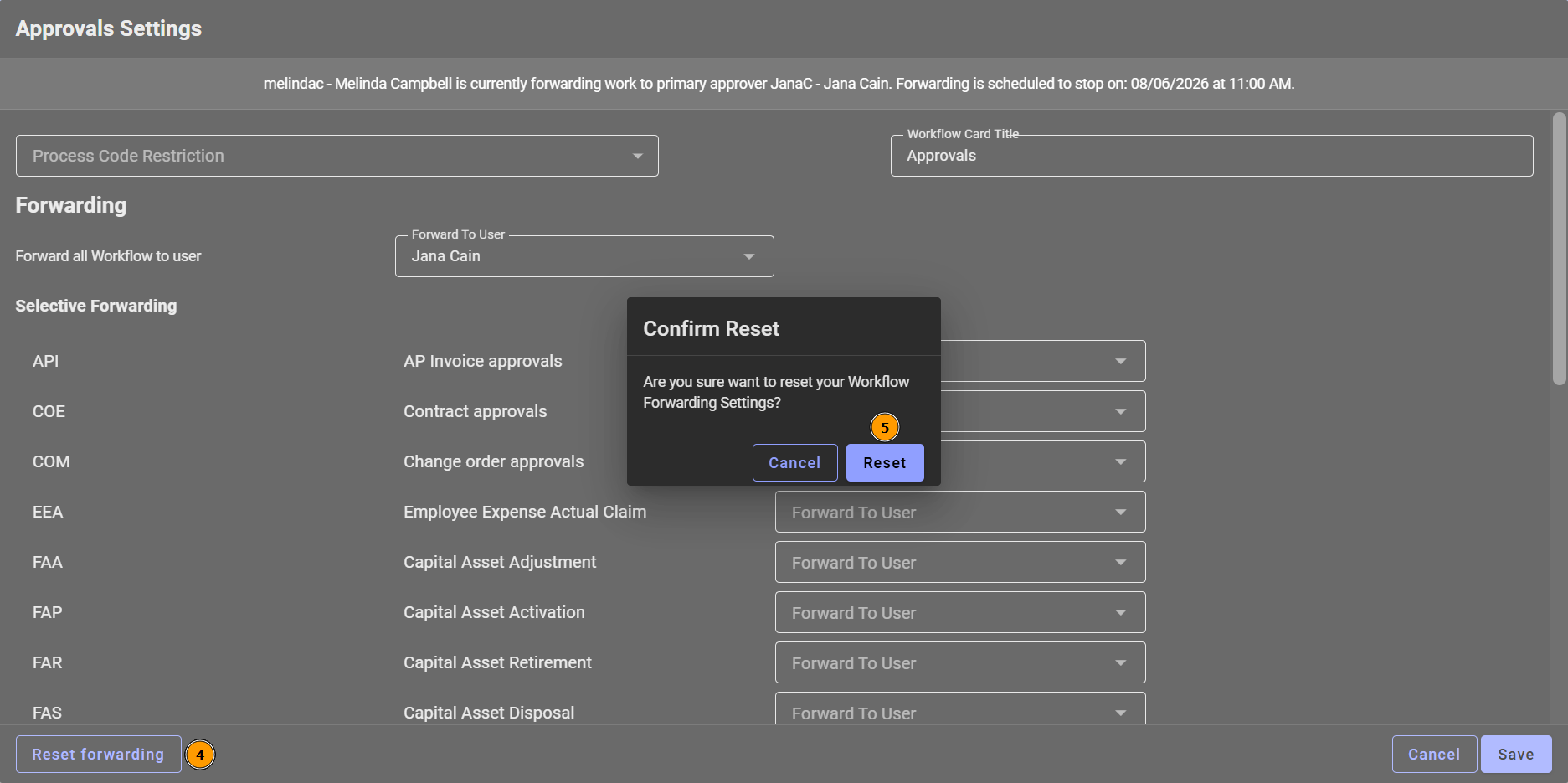Click the Capital Asset Retirement label
Viewport: 1568px width, 783px height.
pos(497,662)
